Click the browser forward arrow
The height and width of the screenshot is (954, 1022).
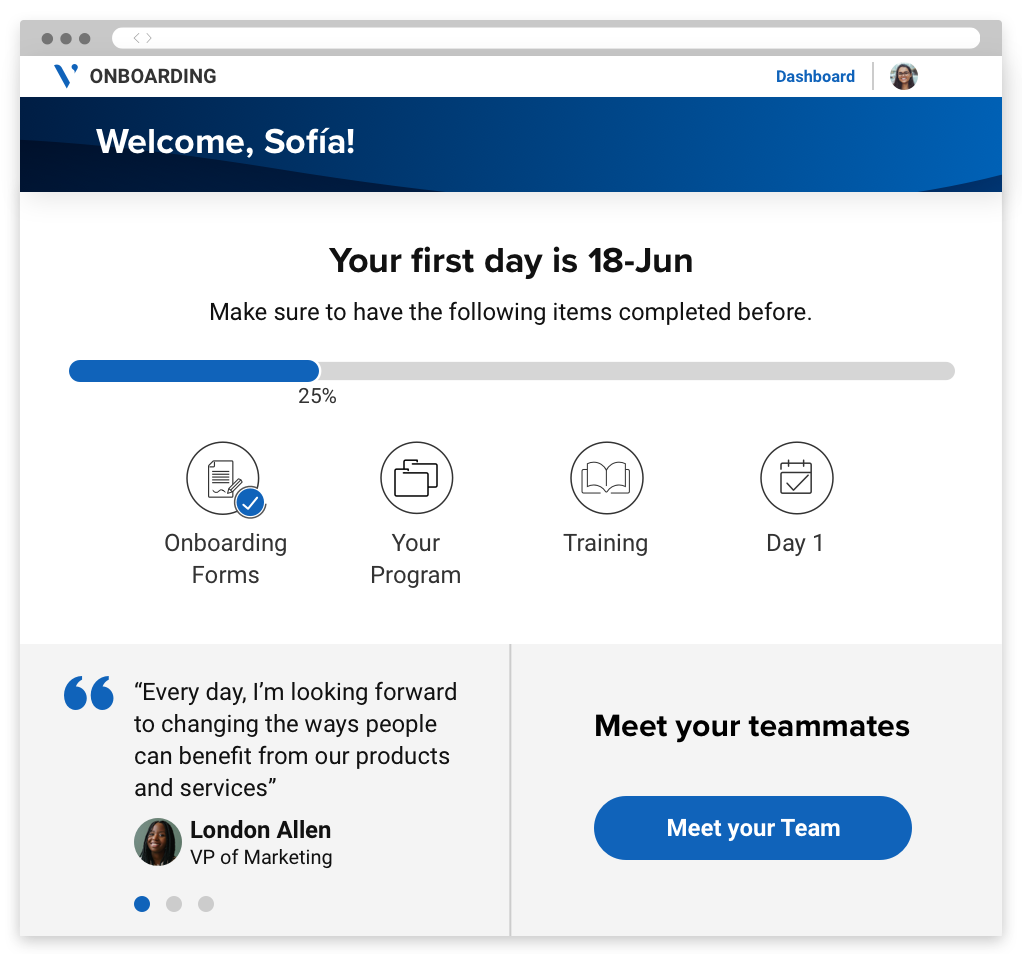149,38
